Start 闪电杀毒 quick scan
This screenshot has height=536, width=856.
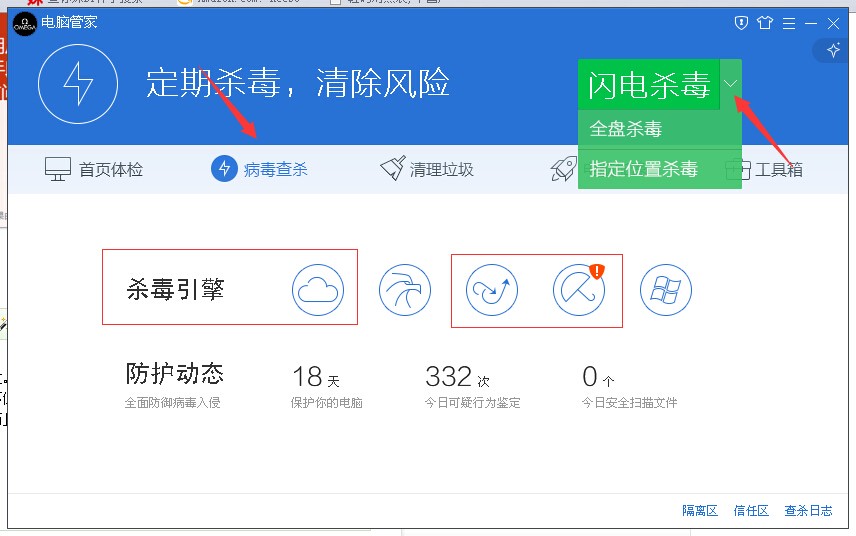point(649,85)
